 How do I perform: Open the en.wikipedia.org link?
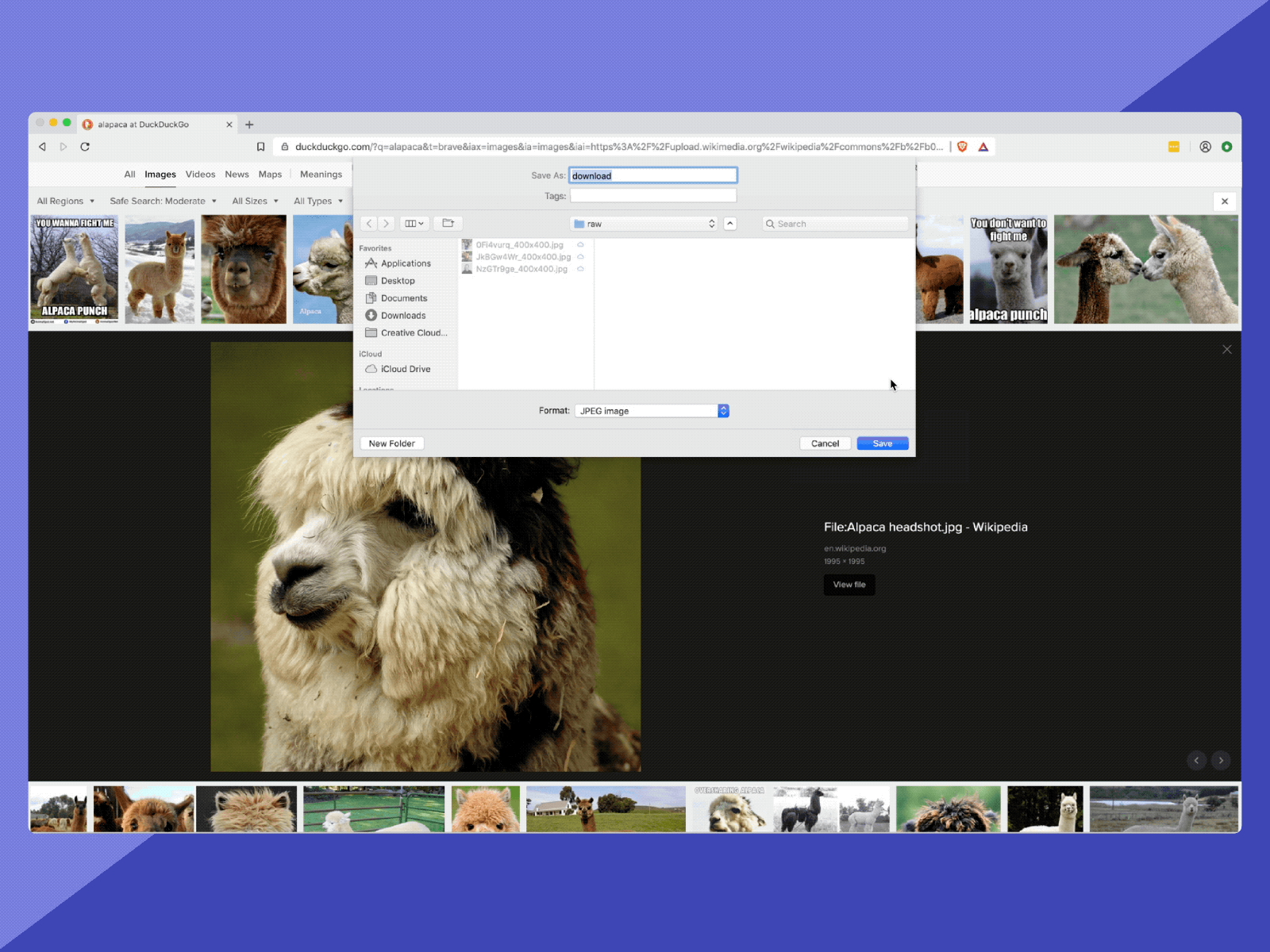855,548
